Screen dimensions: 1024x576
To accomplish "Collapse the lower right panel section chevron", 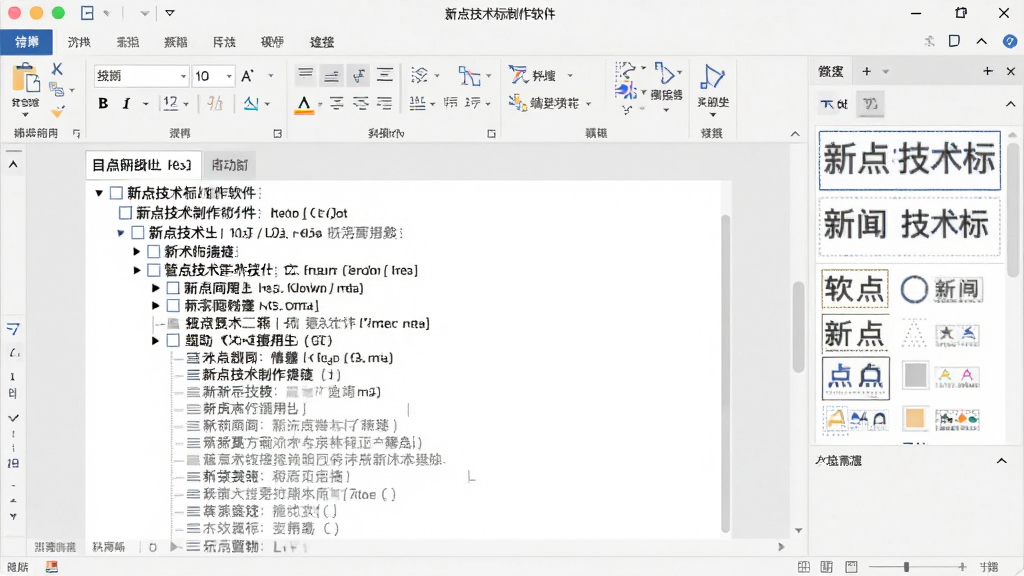I will click(1002, 461).
